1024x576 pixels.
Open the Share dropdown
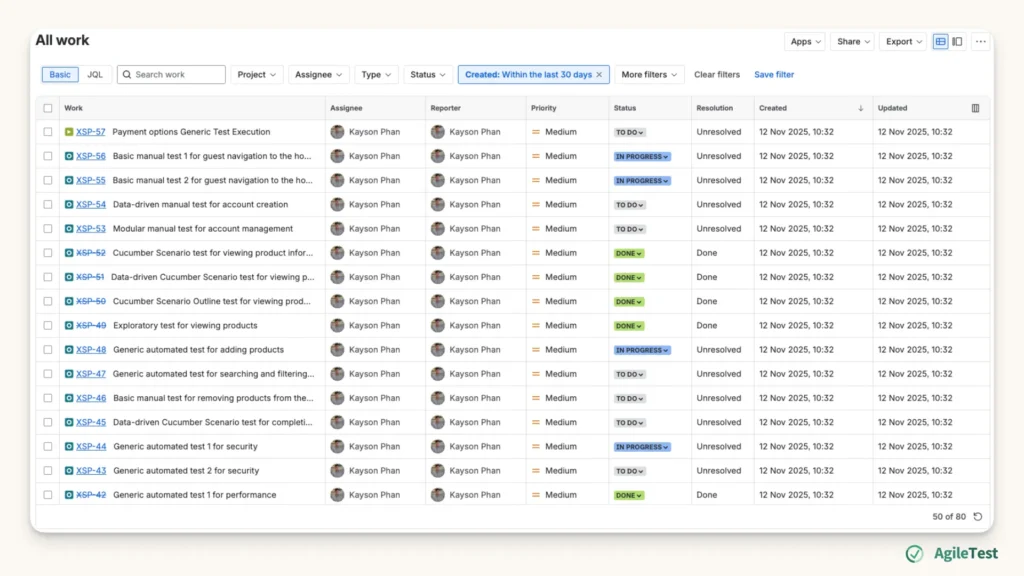pos(853,42)
